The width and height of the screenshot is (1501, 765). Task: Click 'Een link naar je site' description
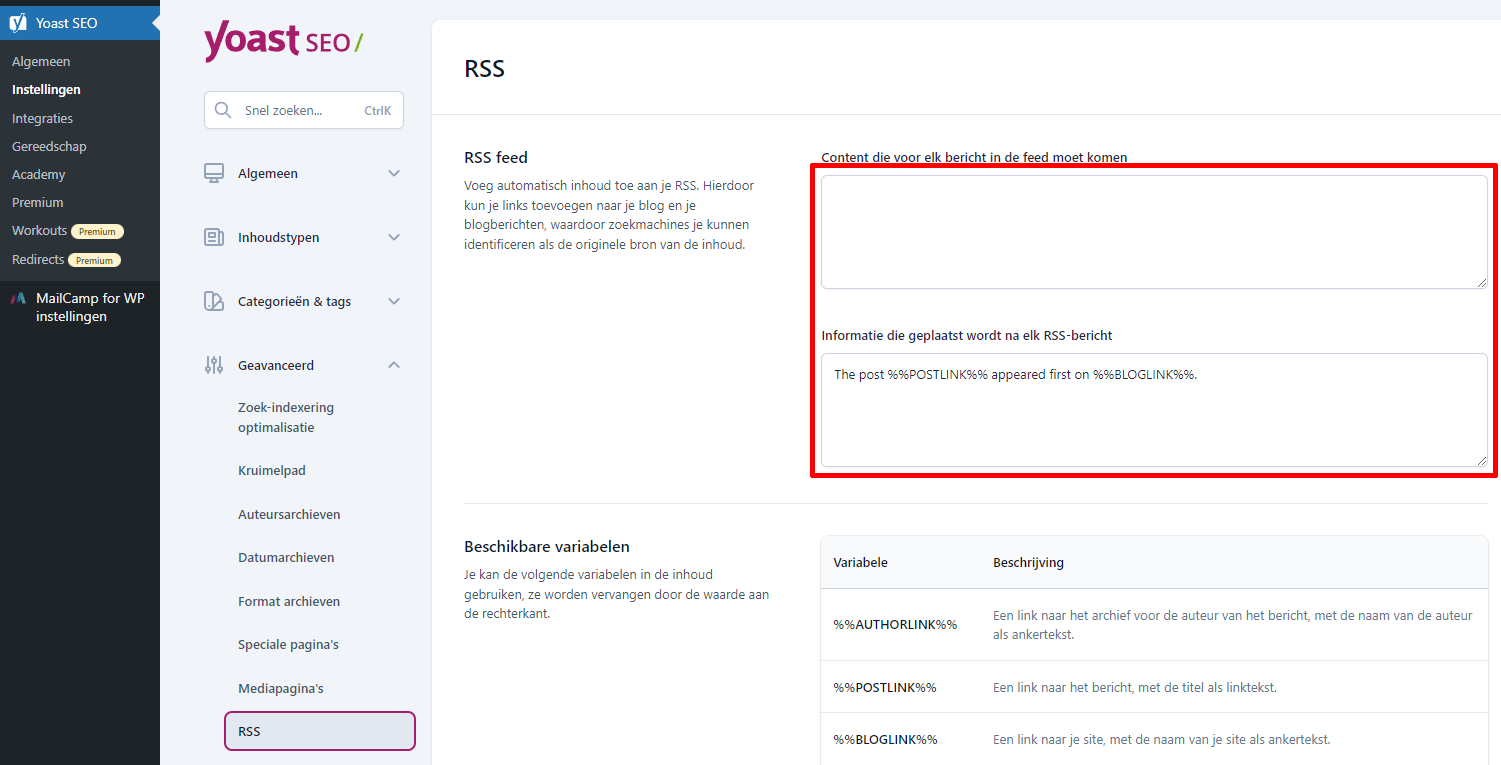[1162, 739]
